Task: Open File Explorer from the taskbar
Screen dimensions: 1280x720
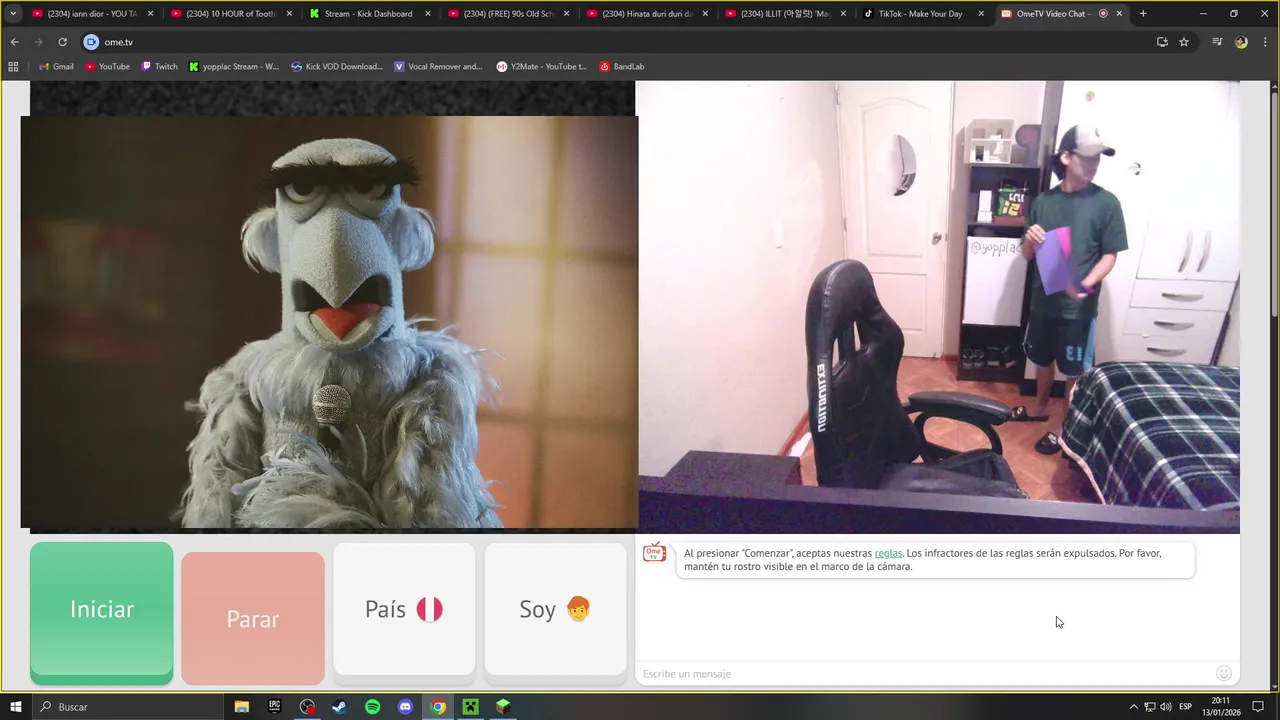Action: click(241, 707)
